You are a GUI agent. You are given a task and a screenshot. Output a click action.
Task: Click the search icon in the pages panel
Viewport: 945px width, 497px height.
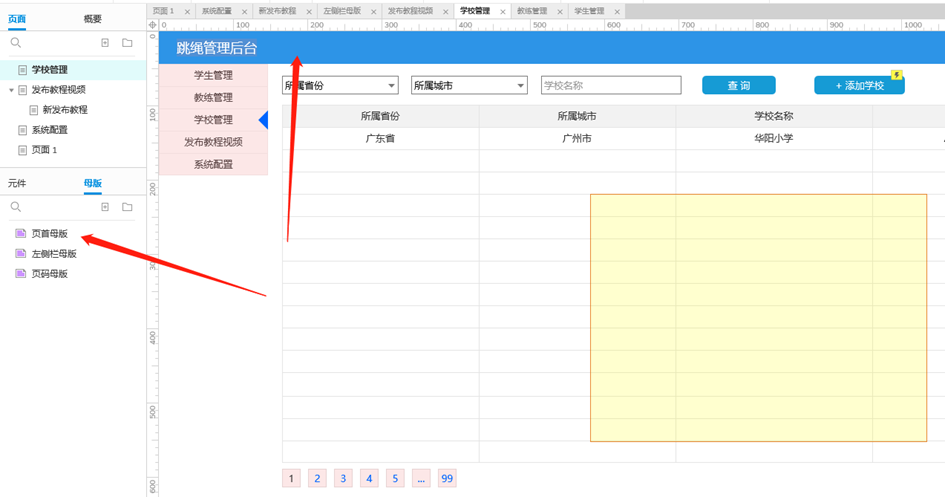click(16, 43)
